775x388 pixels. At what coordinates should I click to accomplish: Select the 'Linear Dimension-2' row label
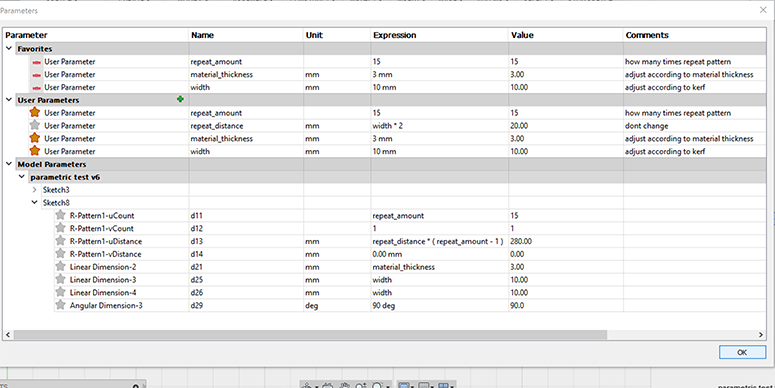click(103, 267)
